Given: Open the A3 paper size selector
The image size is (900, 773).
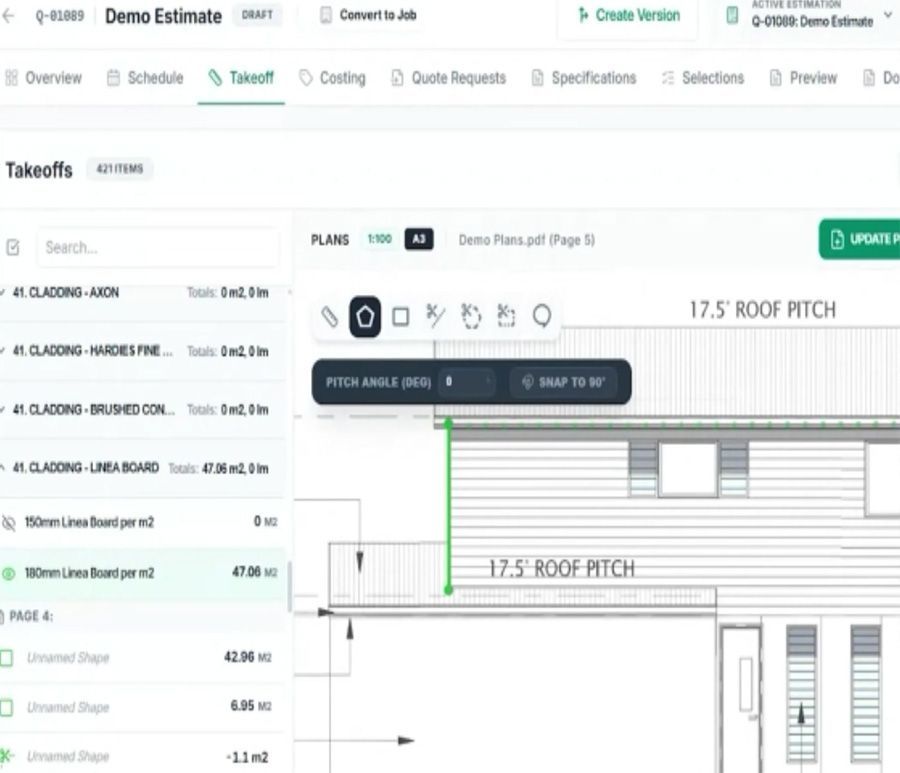Looking at the screenshot, I should coord(419,239).
